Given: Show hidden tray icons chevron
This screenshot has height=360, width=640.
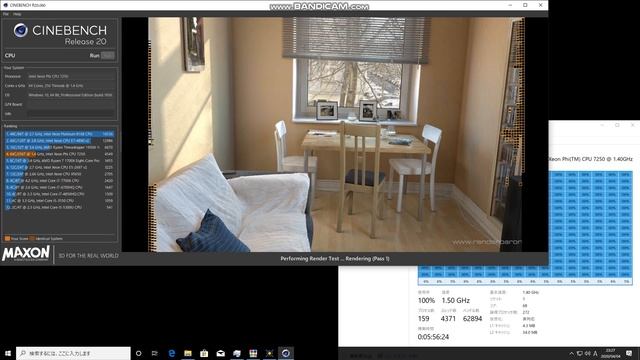Looking at the screenshot, I should 571,353.
